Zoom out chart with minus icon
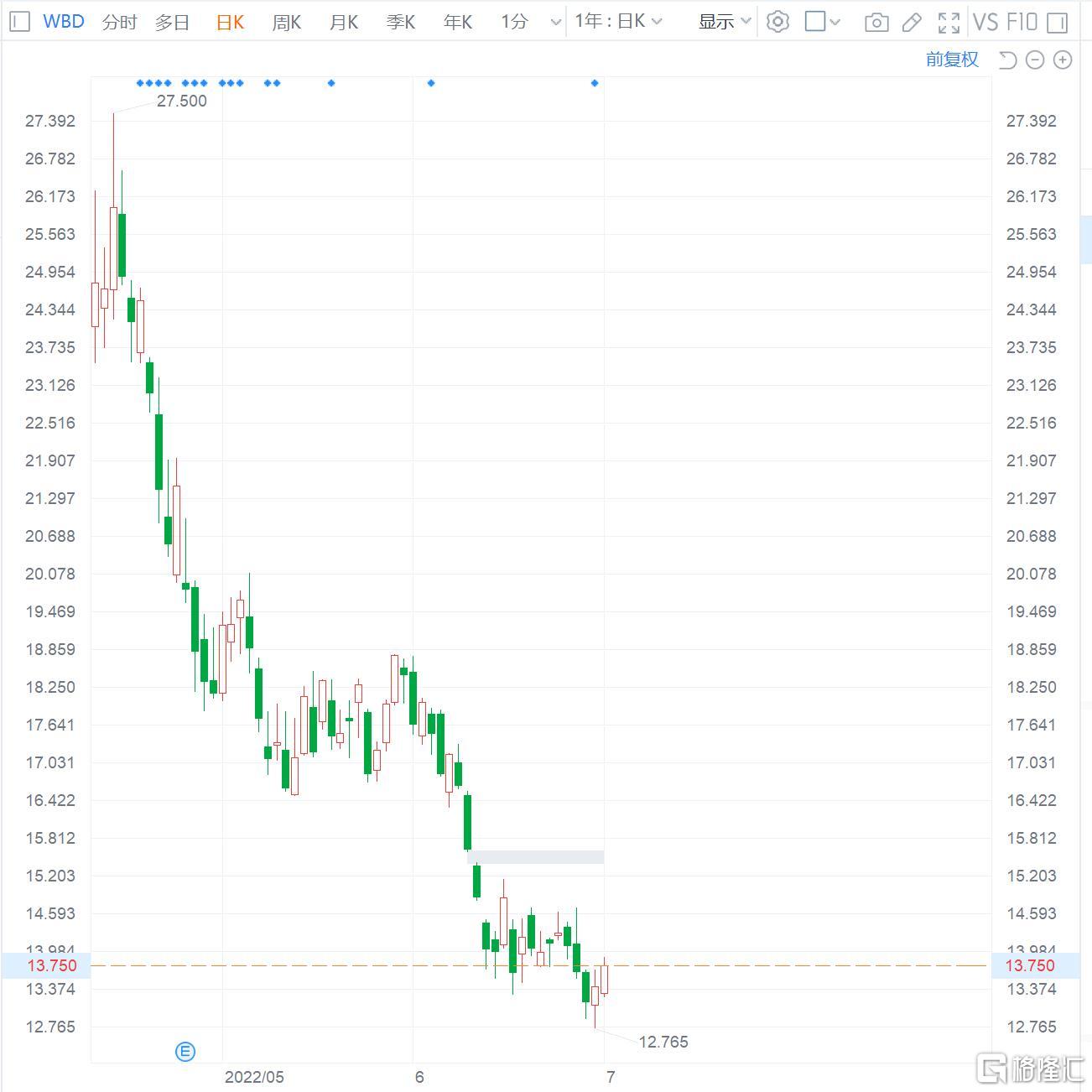This screenshot has width=1092, height=1092. tap(1035, 60)
